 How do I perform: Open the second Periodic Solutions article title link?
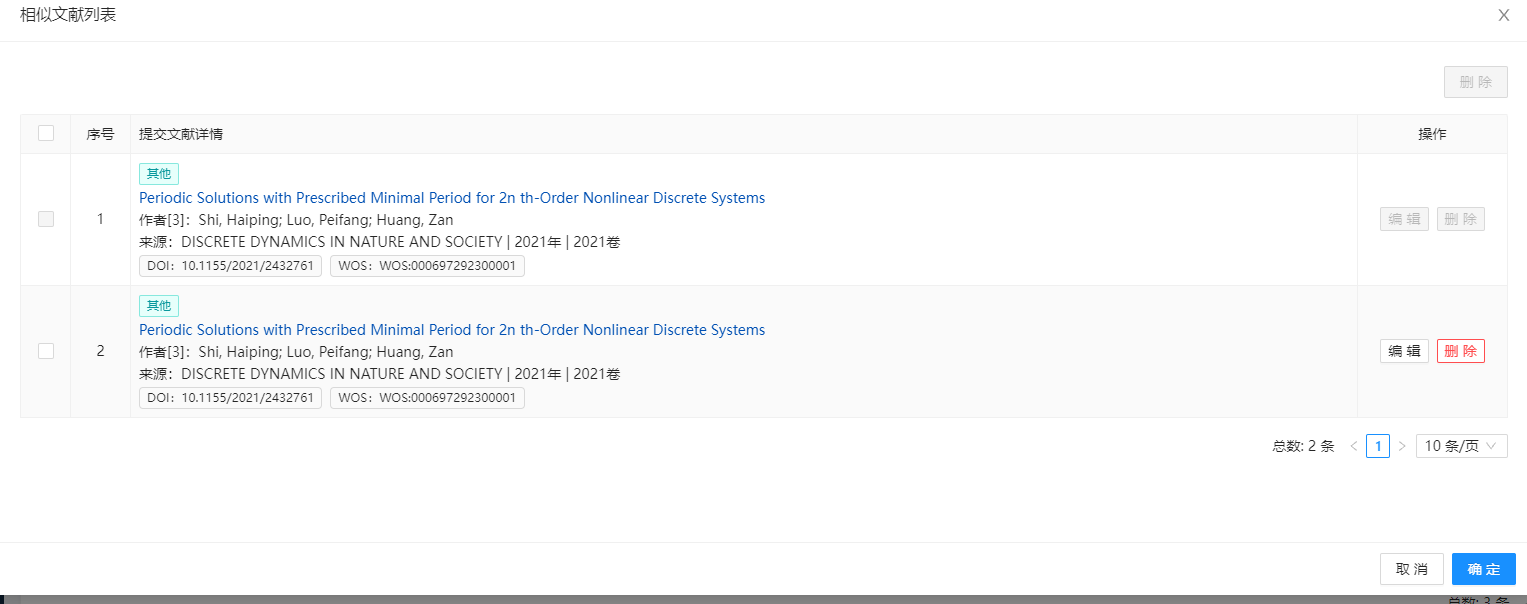(452, 330)
